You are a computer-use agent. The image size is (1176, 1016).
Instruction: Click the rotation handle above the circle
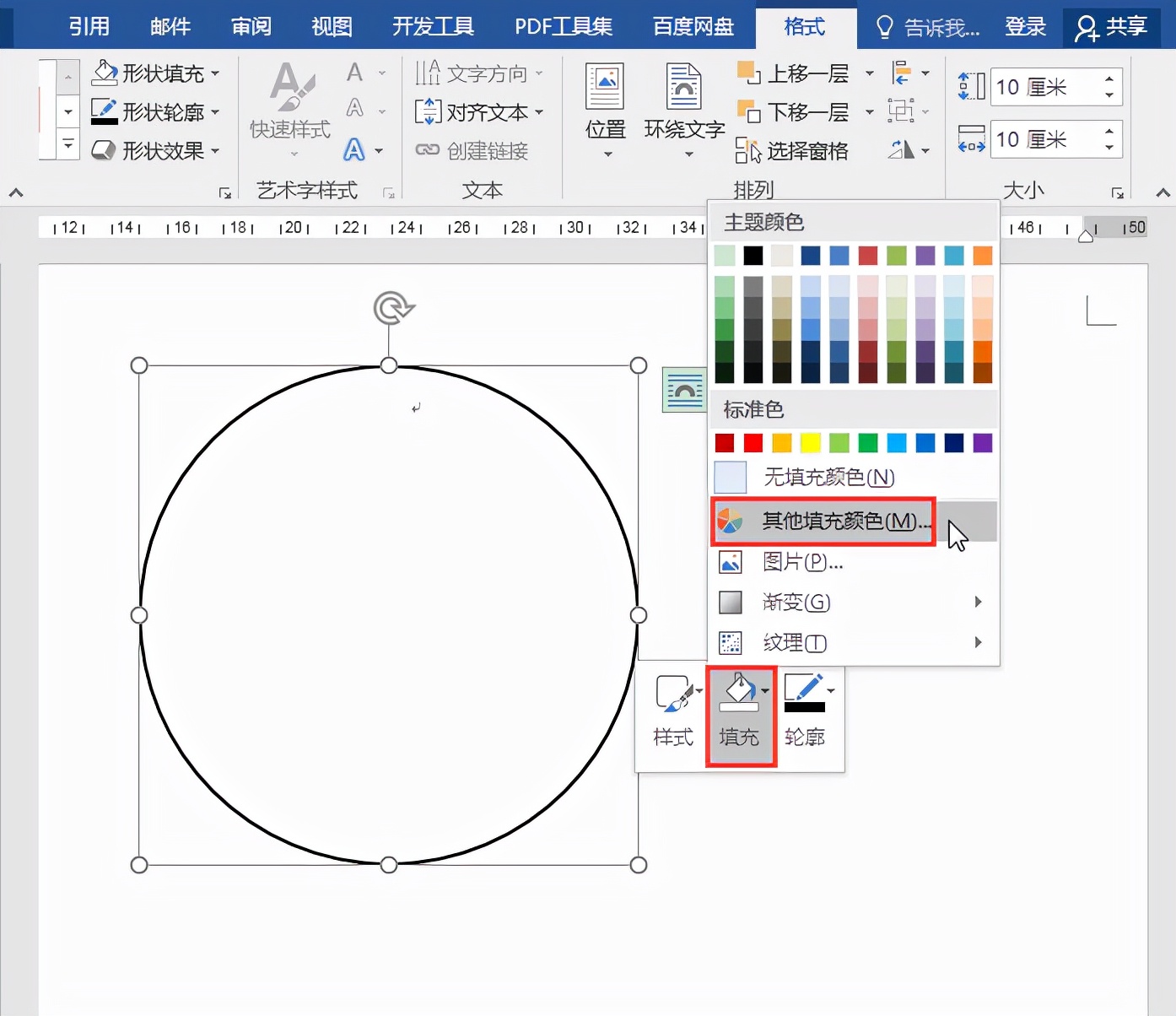pyautogui.click(x=392, y=308)
